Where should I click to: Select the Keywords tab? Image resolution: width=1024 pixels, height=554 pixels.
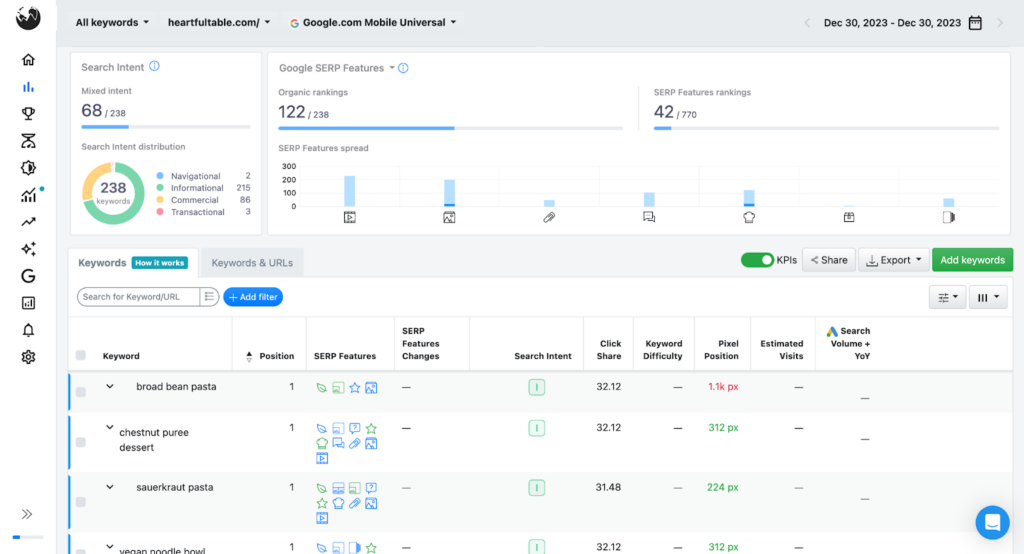point(102,263)
